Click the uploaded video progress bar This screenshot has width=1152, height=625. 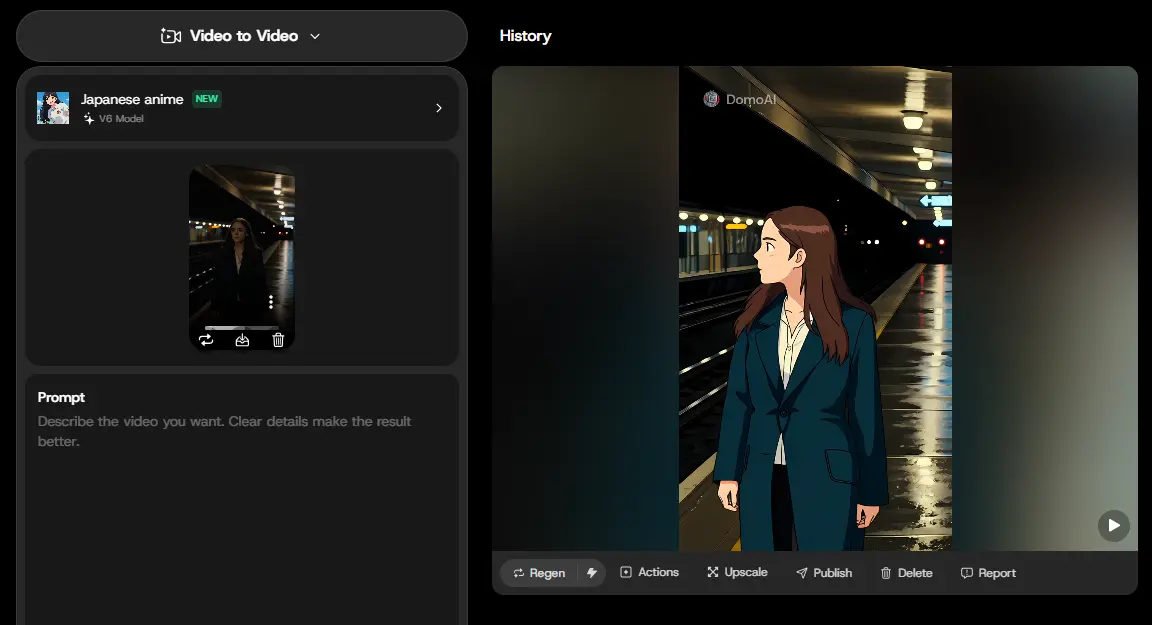(242, 328)
